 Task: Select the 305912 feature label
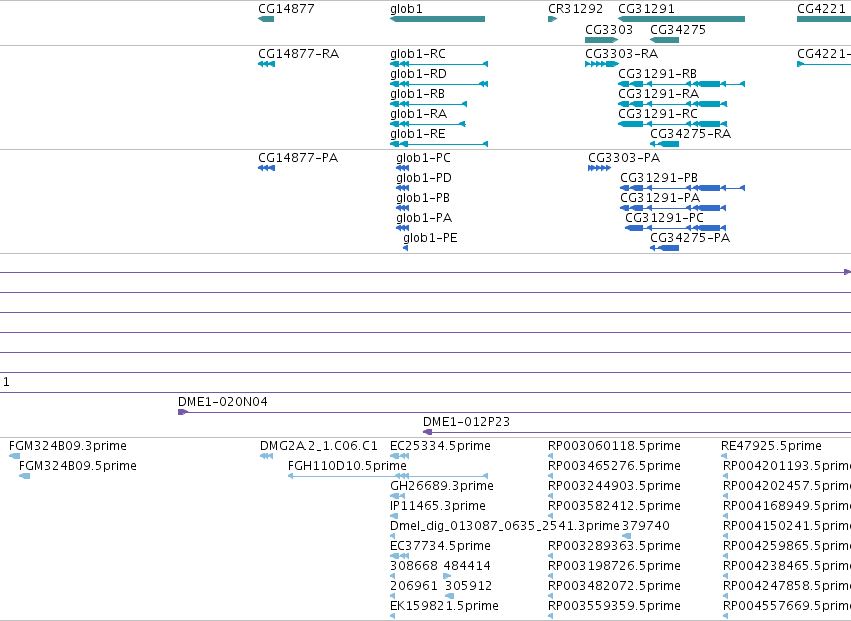click(468, 586)
